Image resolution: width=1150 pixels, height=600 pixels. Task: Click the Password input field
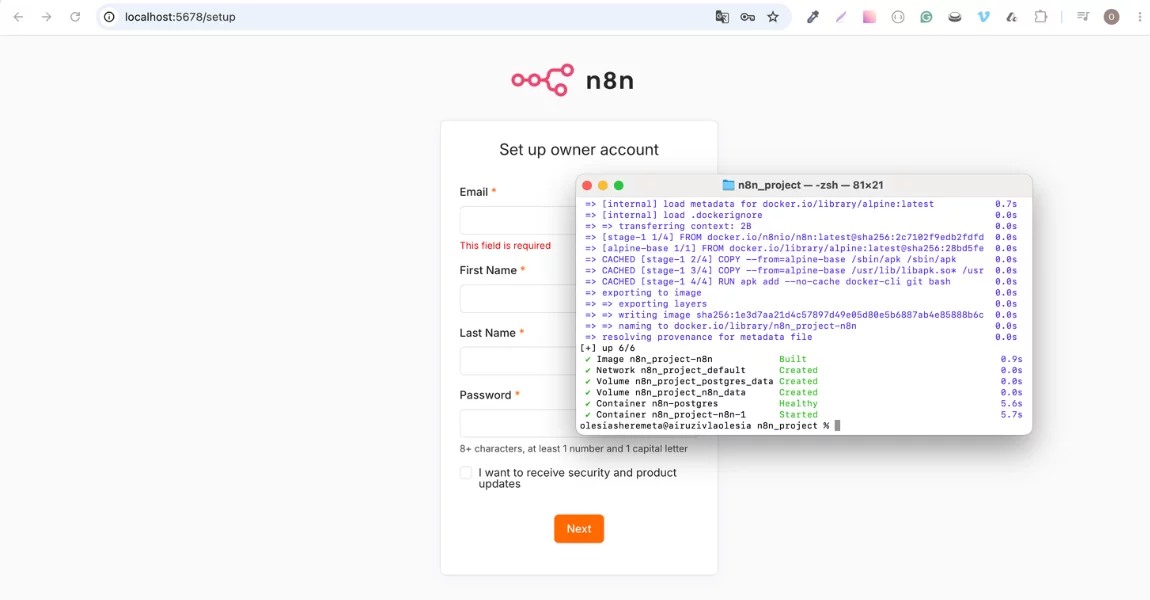tap(518, 423)
